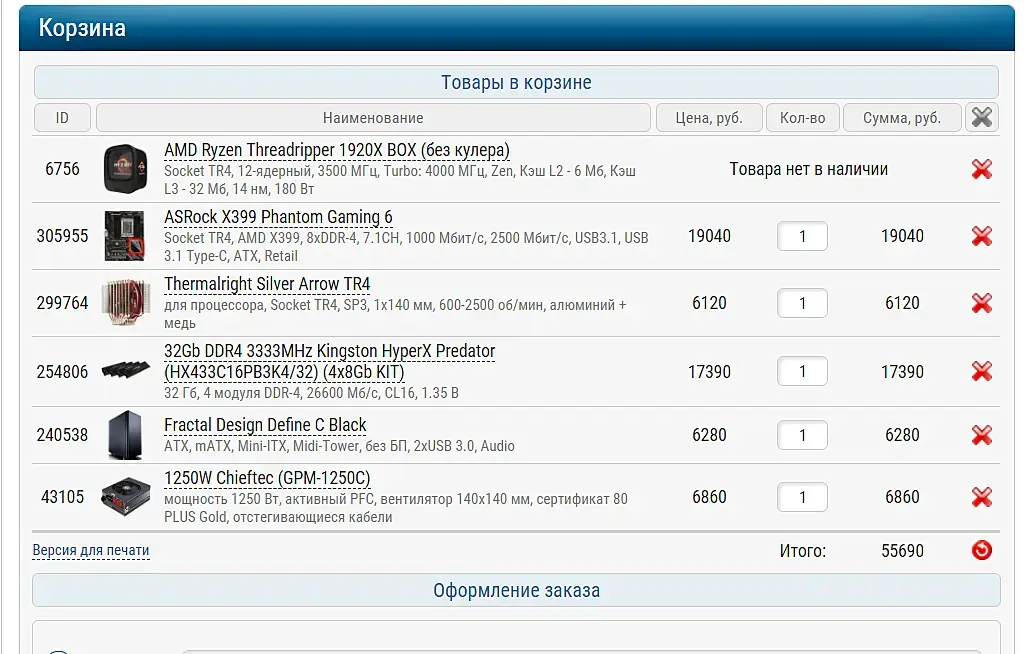The width and height of the screenshot is (1024, 654).
Task: Click item ID 240538
Action: (62, 435)
